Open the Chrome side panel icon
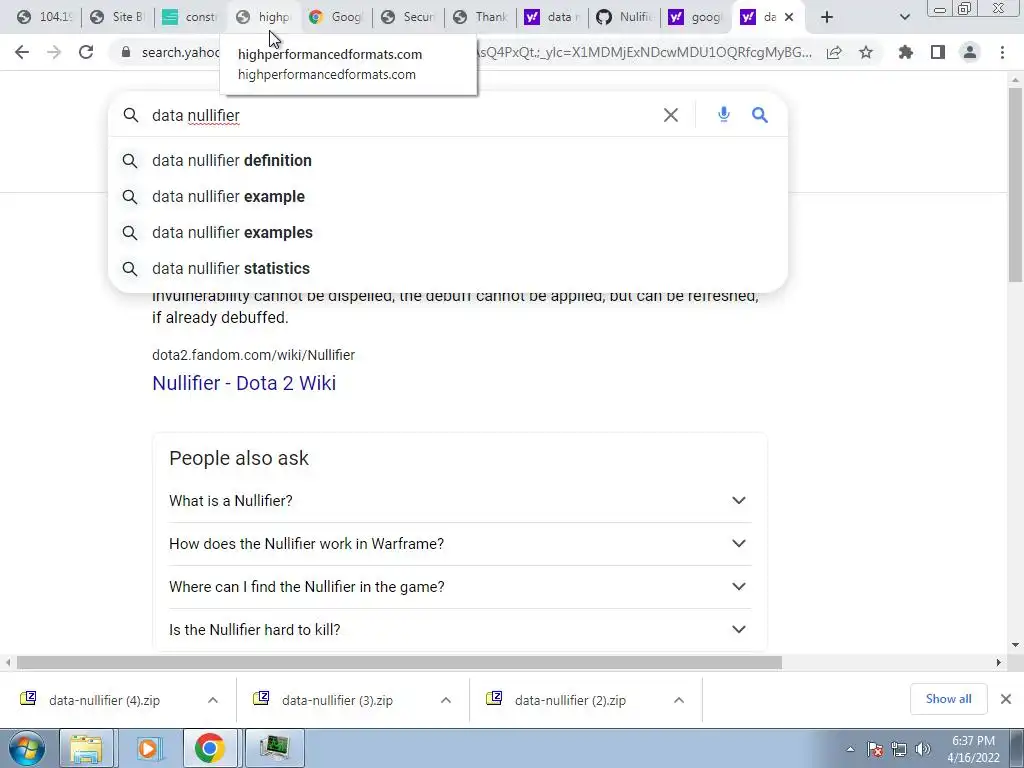1024x768 pixels. click(x=938, y=52)
